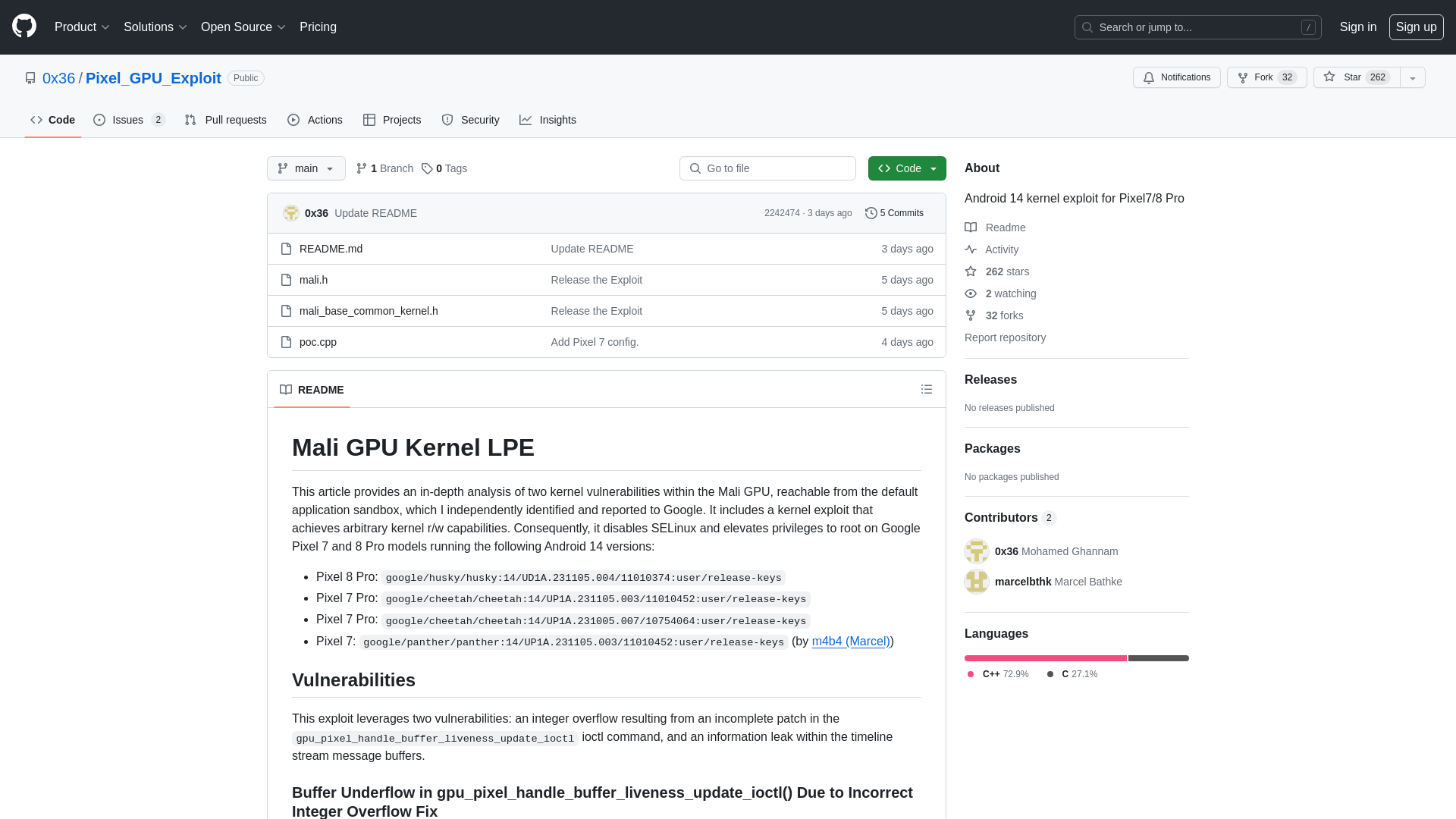This screenshot has height=819, width=1456.
Task: Click the graph icon of Insights tab
Action: pyautogui.click(x=526, y=120)
